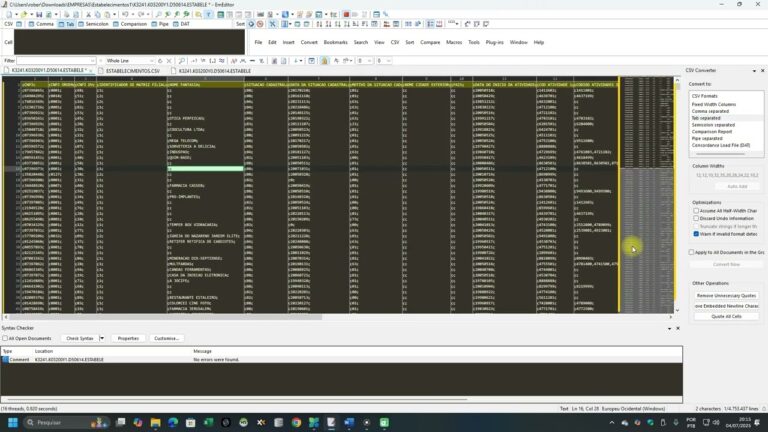The width and height of the screenshot is (768, 432).
Task: Click the Remove Unnecessary Quotes button
Action: (726, 296)
